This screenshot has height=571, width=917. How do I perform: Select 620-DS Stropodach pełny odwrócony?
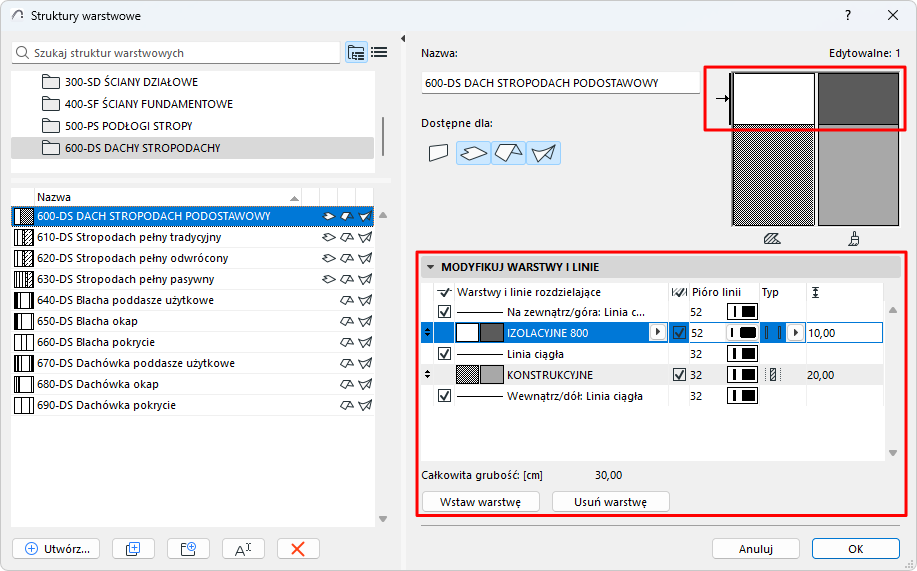click(192, 258)
